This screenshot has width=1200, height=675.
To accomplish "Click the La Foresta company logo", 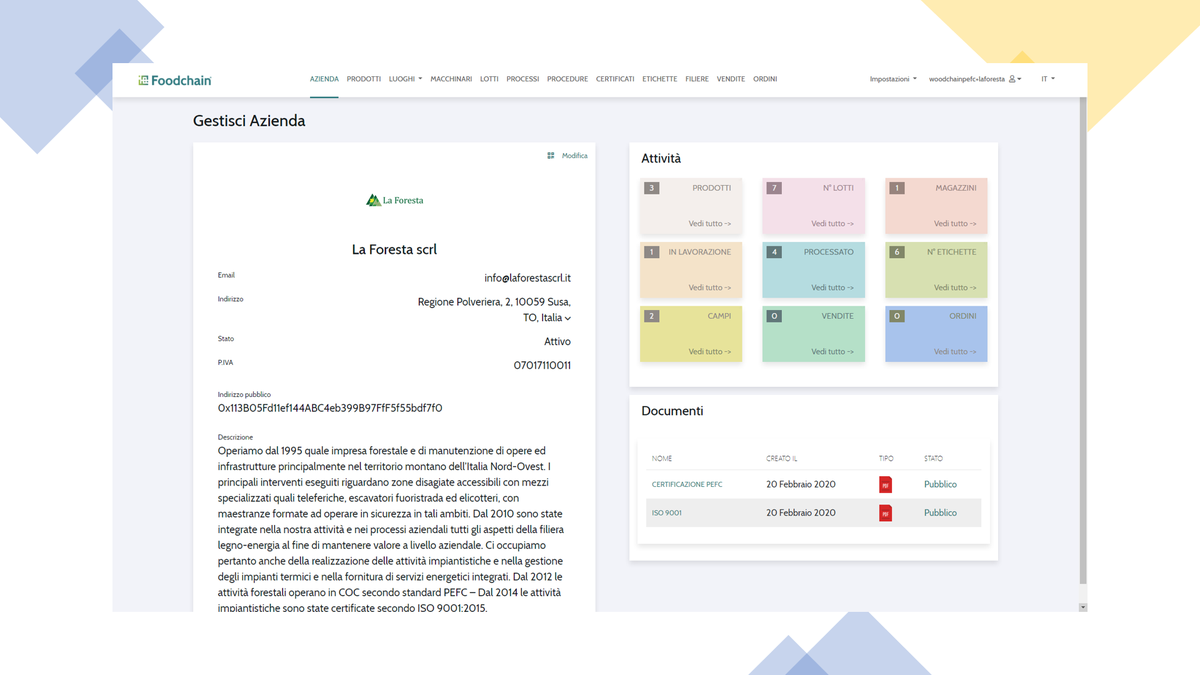I will (395, 200).
